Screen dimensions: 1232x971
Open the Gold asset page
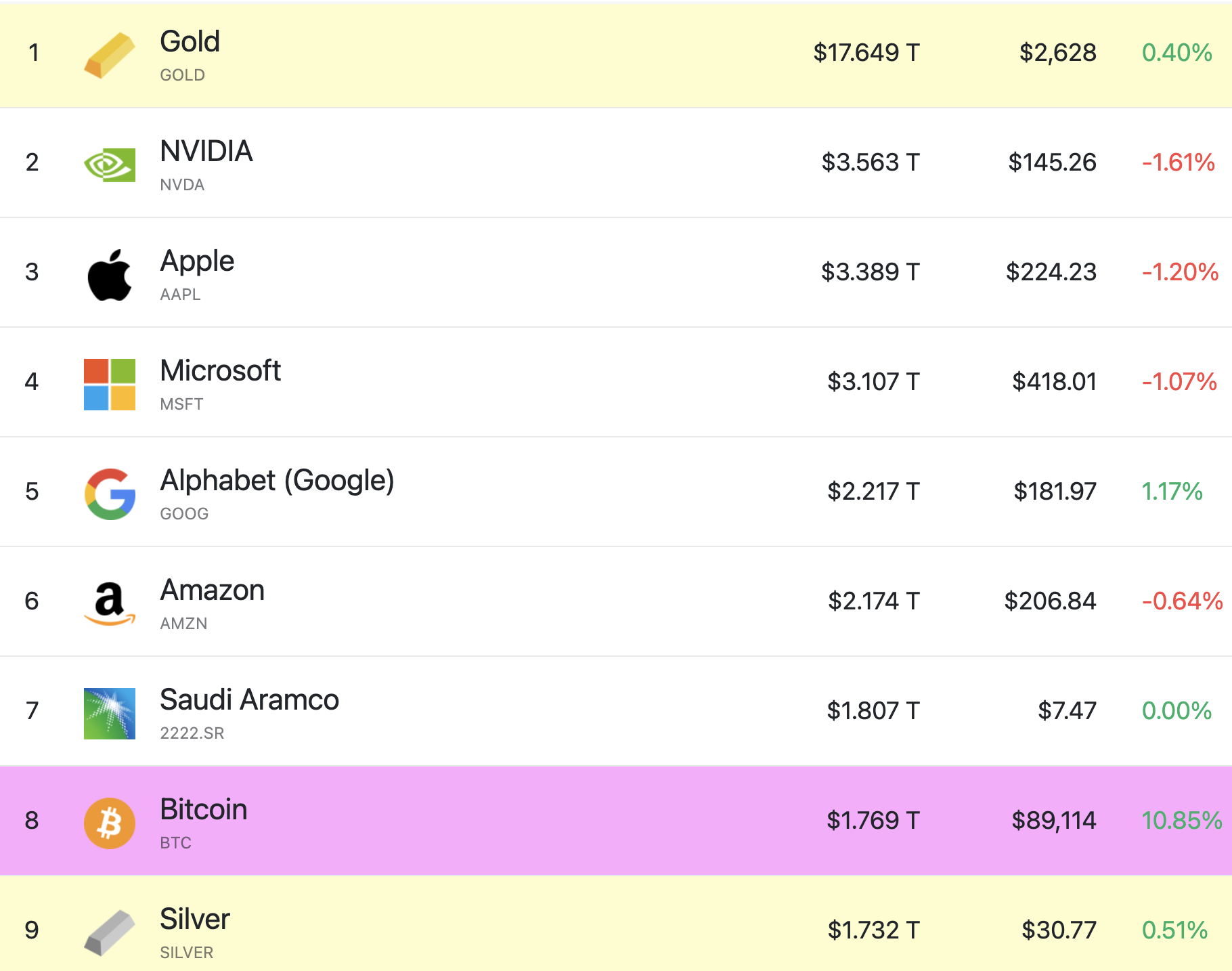190,42
